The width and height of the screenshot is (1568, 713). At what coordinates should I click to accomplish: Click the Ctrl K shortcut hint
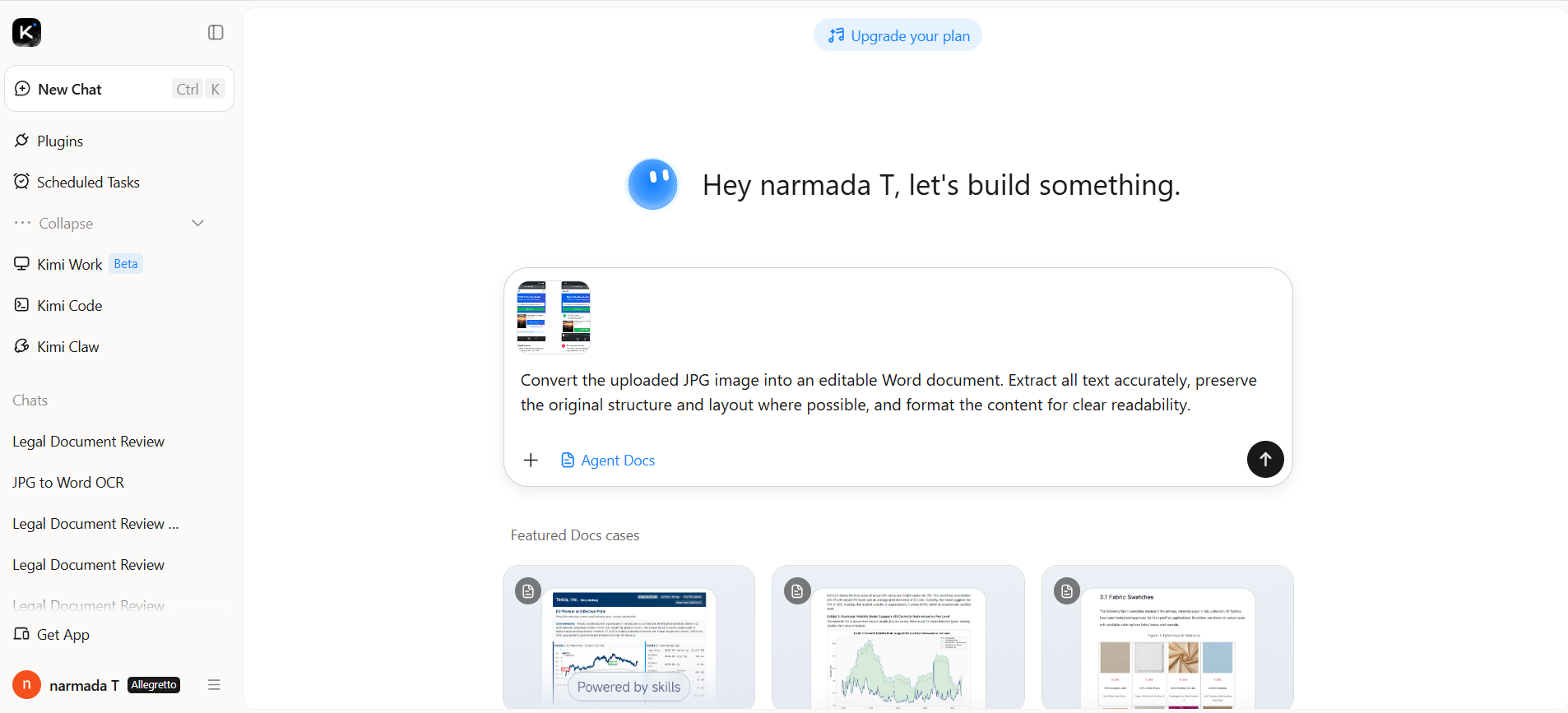point(199,89)
